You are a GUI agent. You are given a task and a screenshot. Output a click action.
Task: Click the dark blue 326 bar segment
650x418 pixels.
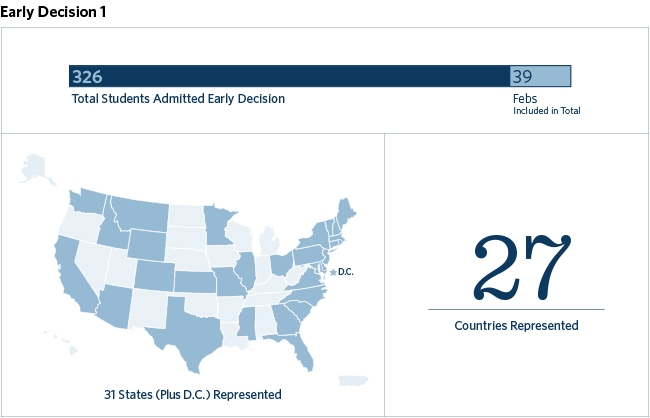click(x=289, y=76)
